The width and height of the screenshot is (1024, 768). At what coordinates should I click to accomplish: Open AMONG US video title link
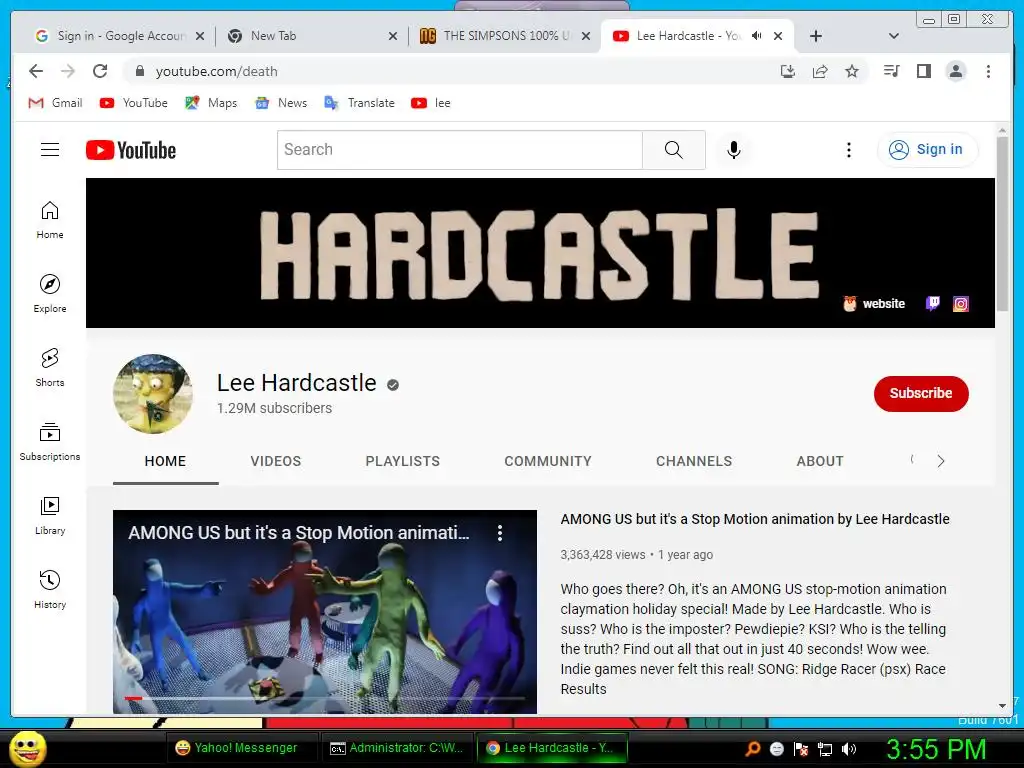tap(754, 519)
